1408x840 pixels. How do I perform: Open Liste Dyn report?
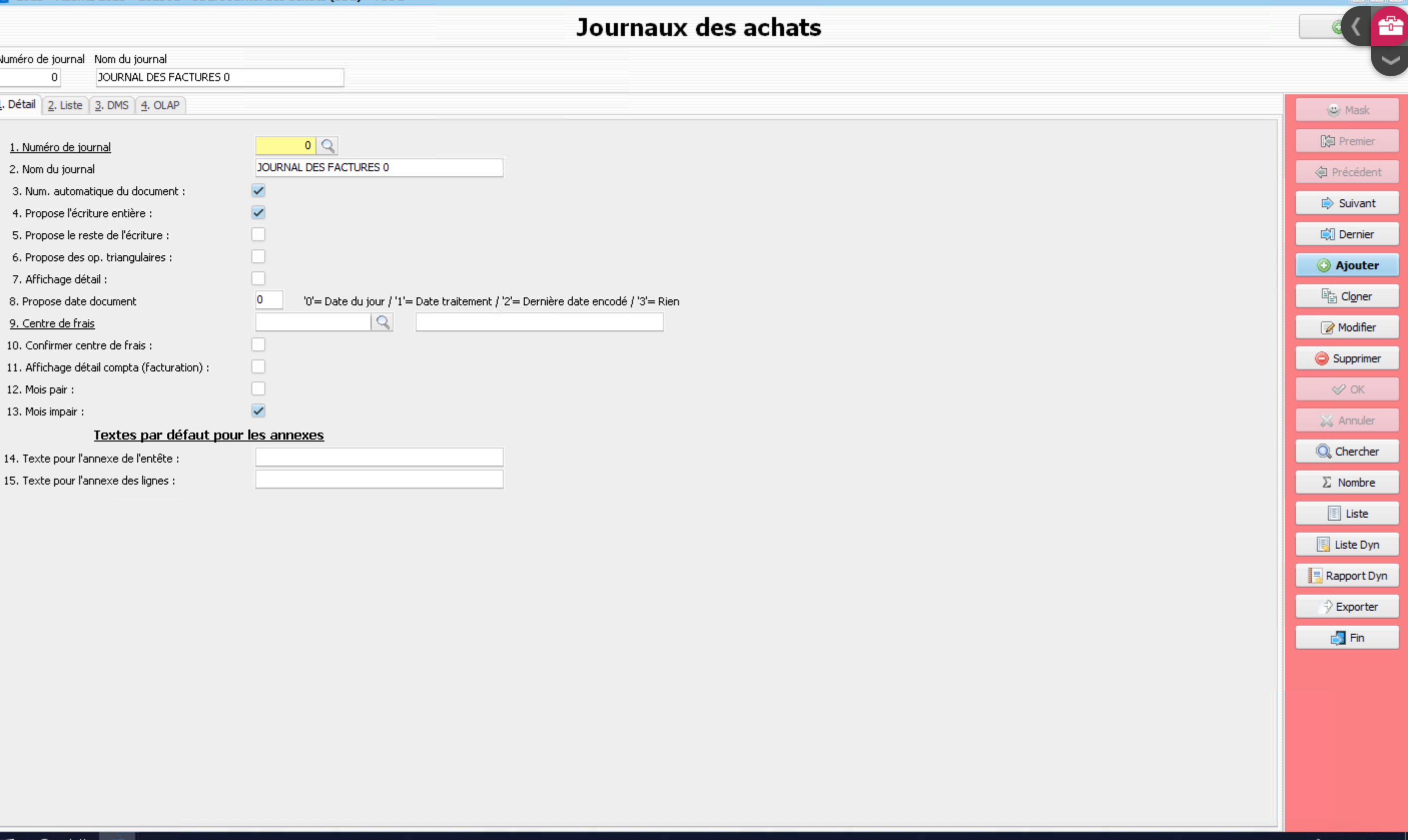[x=1347, y=545]
